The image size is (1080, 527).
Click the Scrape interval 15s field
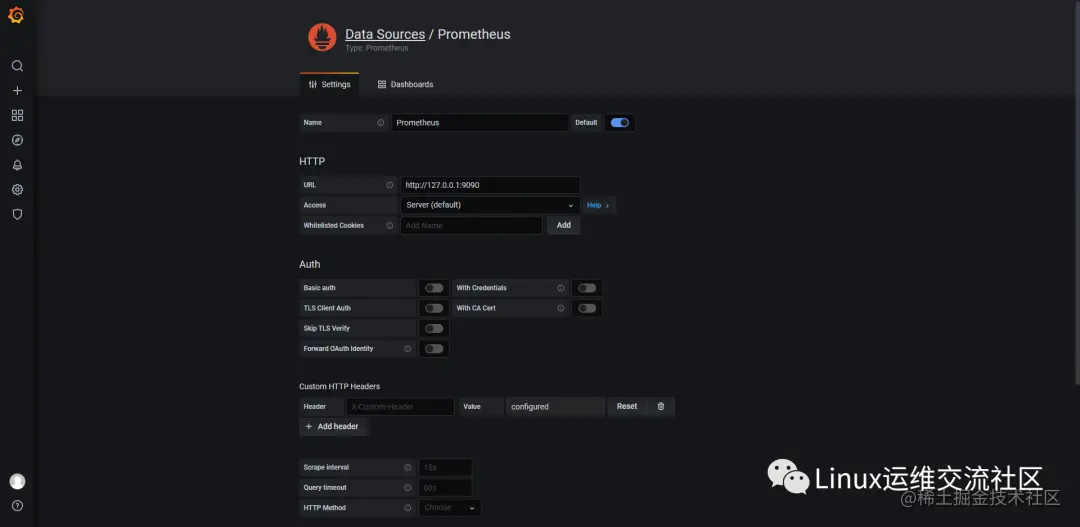click(446, 467)
